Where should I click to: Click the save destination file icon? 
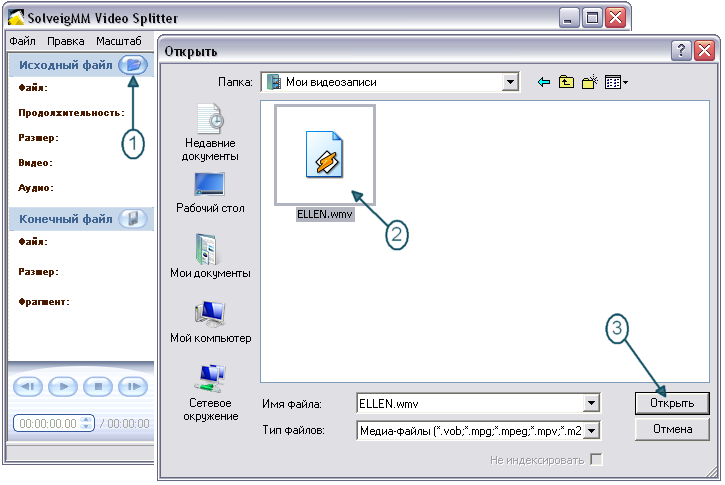click(133, 218)
